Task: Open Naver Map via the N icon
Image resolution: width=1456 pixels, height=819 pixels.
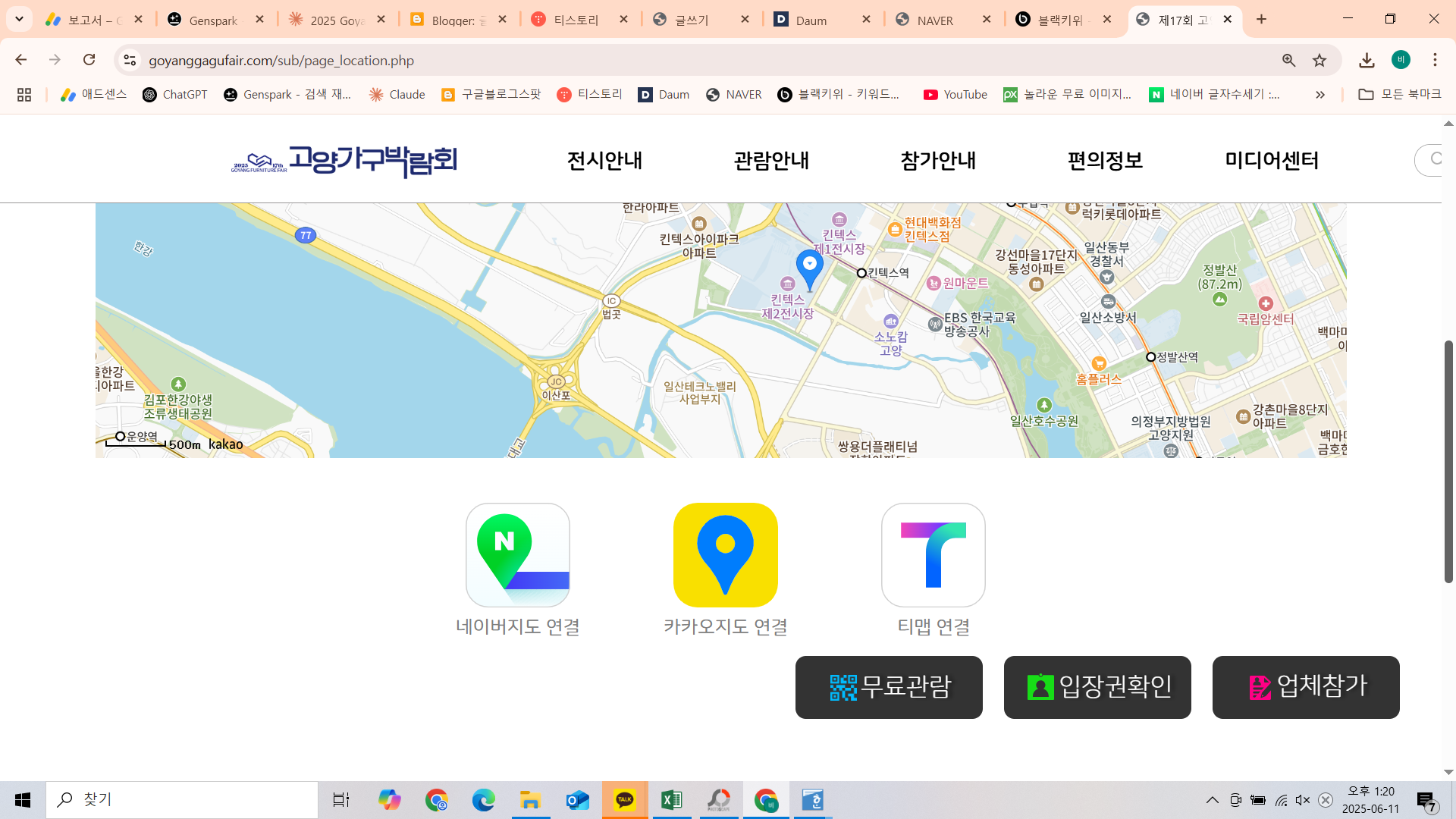Action: [x=516, y=554]
